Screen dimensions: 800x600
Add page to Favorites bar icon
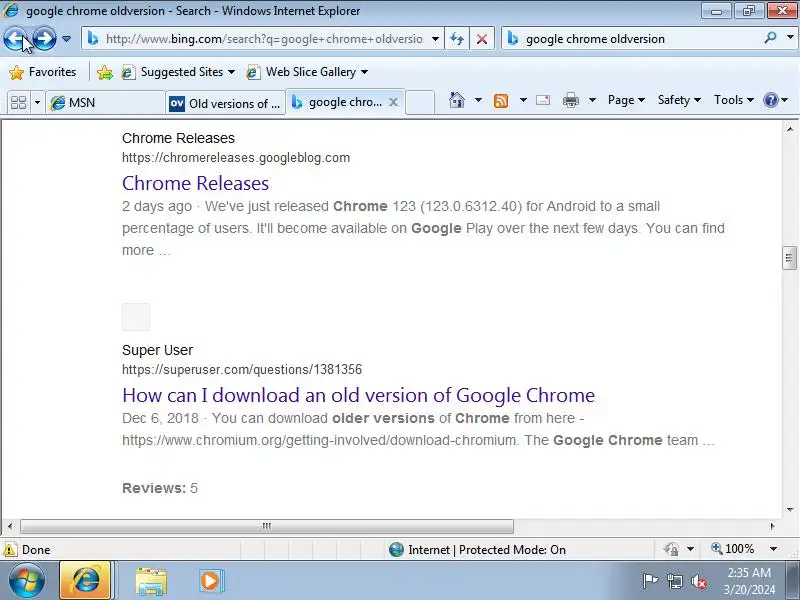pyautogui.click(x=105, y=72)
